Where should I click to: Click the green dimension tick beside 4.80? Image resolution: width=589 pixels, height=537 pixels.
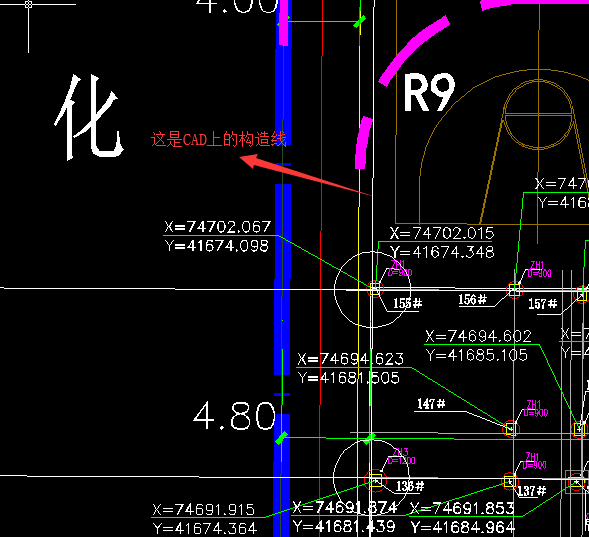tap(281, 438)
